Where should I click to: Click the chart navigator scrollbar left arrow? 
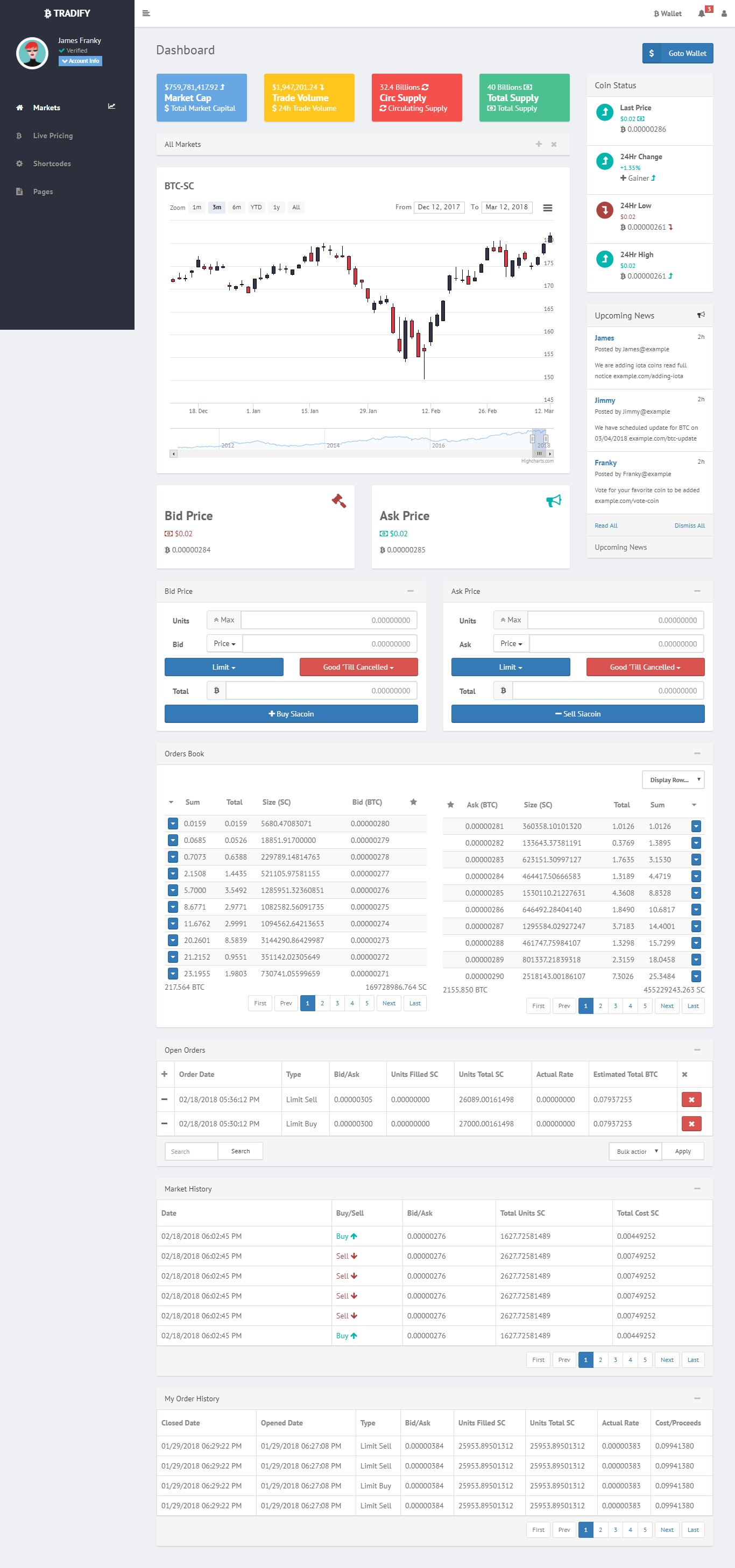(x=174, y=453)
